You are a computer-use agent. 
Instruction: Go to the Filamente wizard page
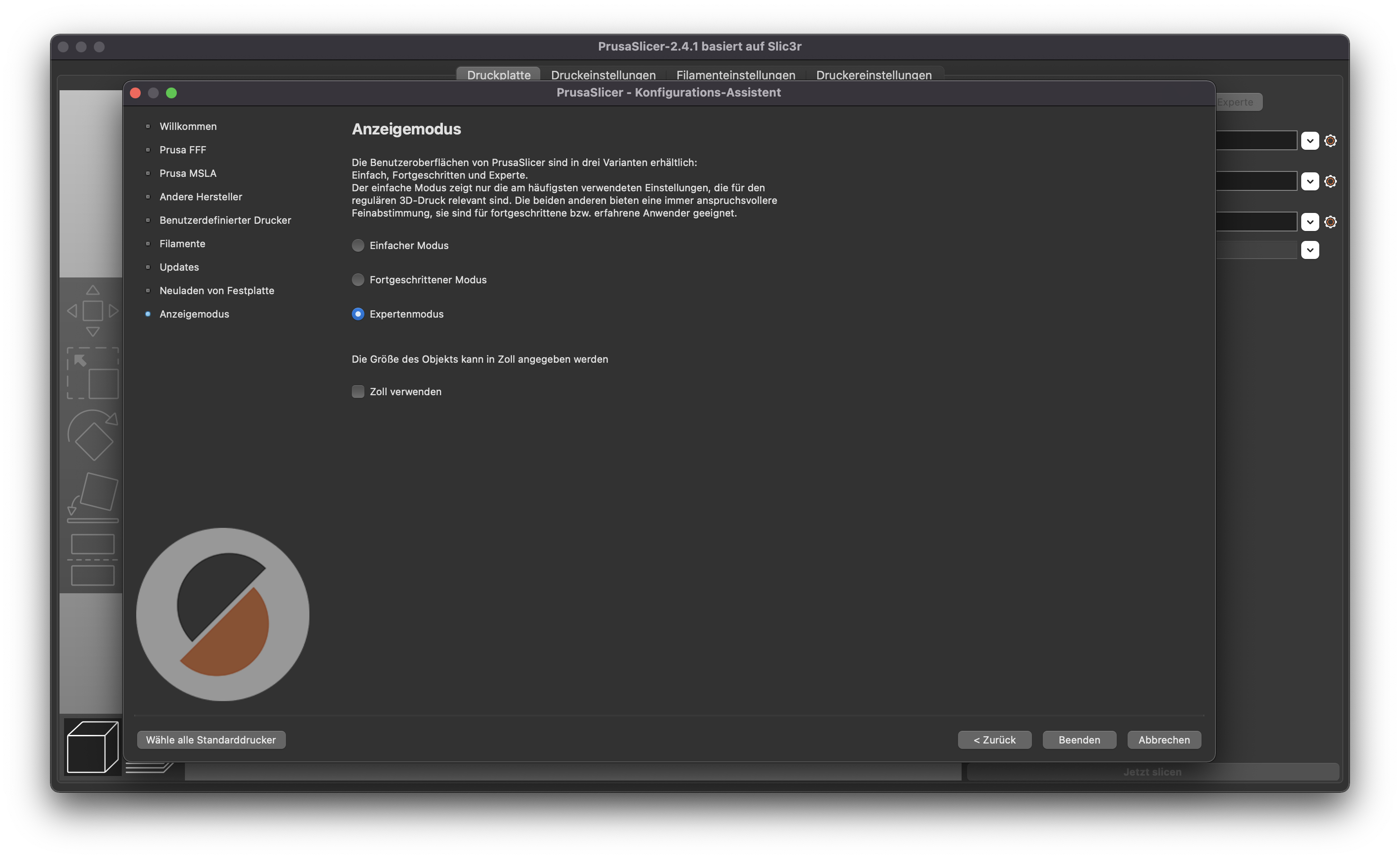click(182, 244)
